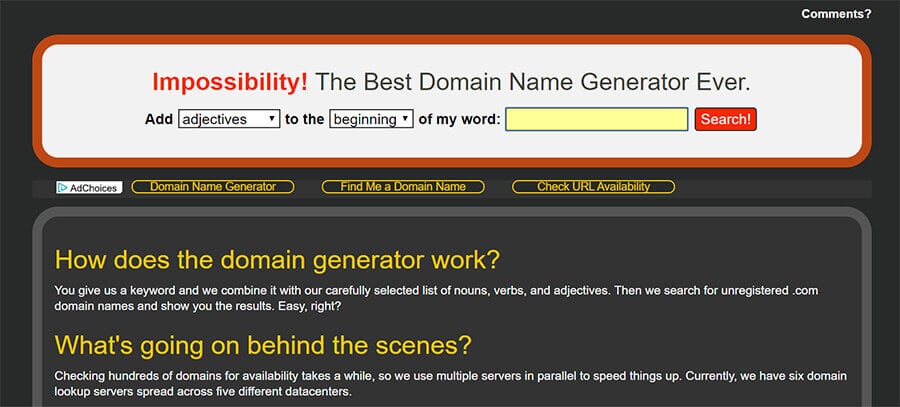The width and height of the screenshot is (900, 407).
Task: Open the beginning position dropdown
Action: [x=371, y=119]
